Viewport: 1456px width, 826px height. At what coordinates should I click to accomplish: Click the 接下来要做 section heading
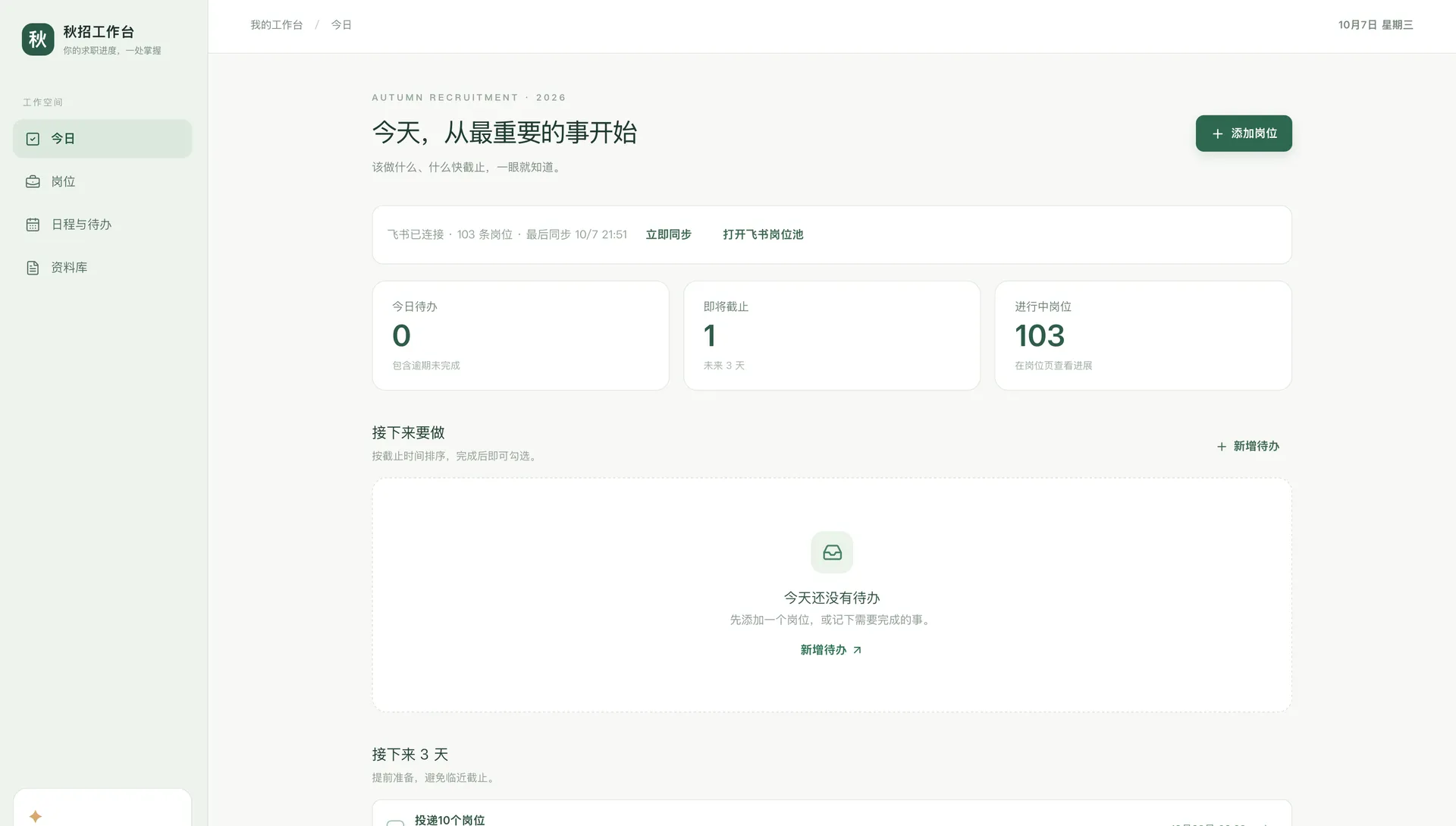pyautogui.click(x=408, y=433)
